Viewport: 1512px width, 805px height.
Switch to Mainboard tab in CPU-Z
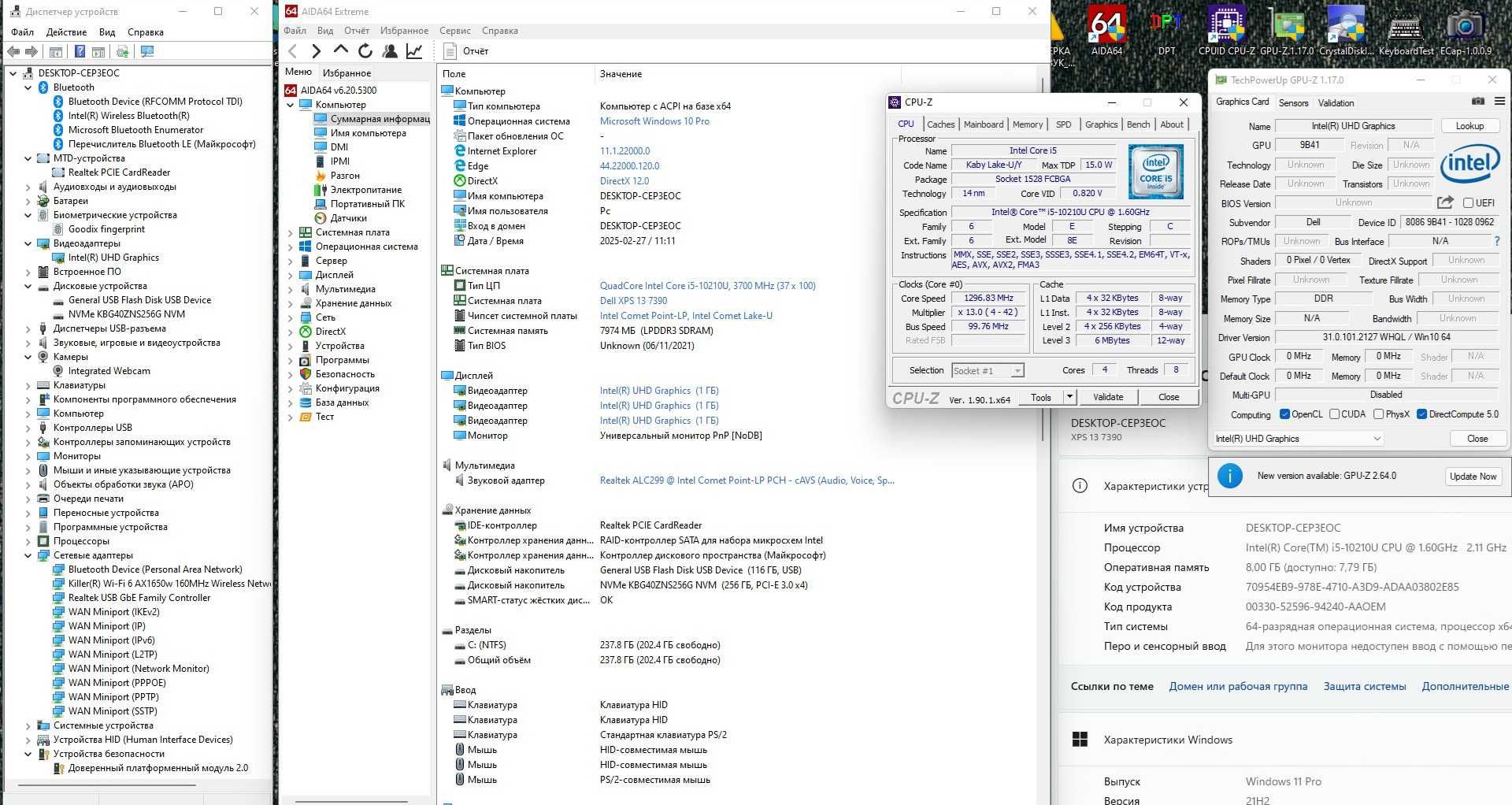(984, 124)
